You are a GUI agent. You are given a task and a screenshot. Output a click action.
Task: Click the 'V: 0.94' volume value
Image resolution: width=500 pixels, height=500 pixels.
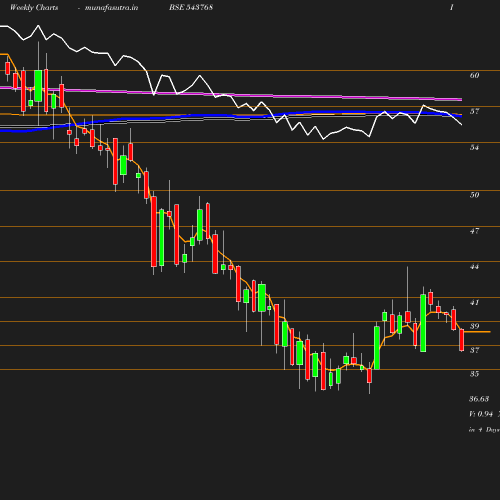pos(481,414)
